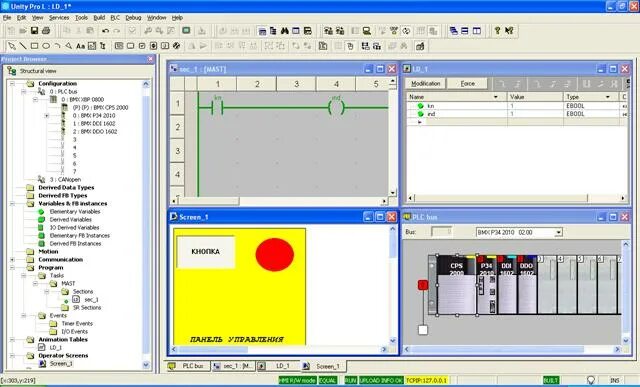Open the BMX P34 2010 02.00 dropdown
The image size is (640, 387).
pos(558,232)
